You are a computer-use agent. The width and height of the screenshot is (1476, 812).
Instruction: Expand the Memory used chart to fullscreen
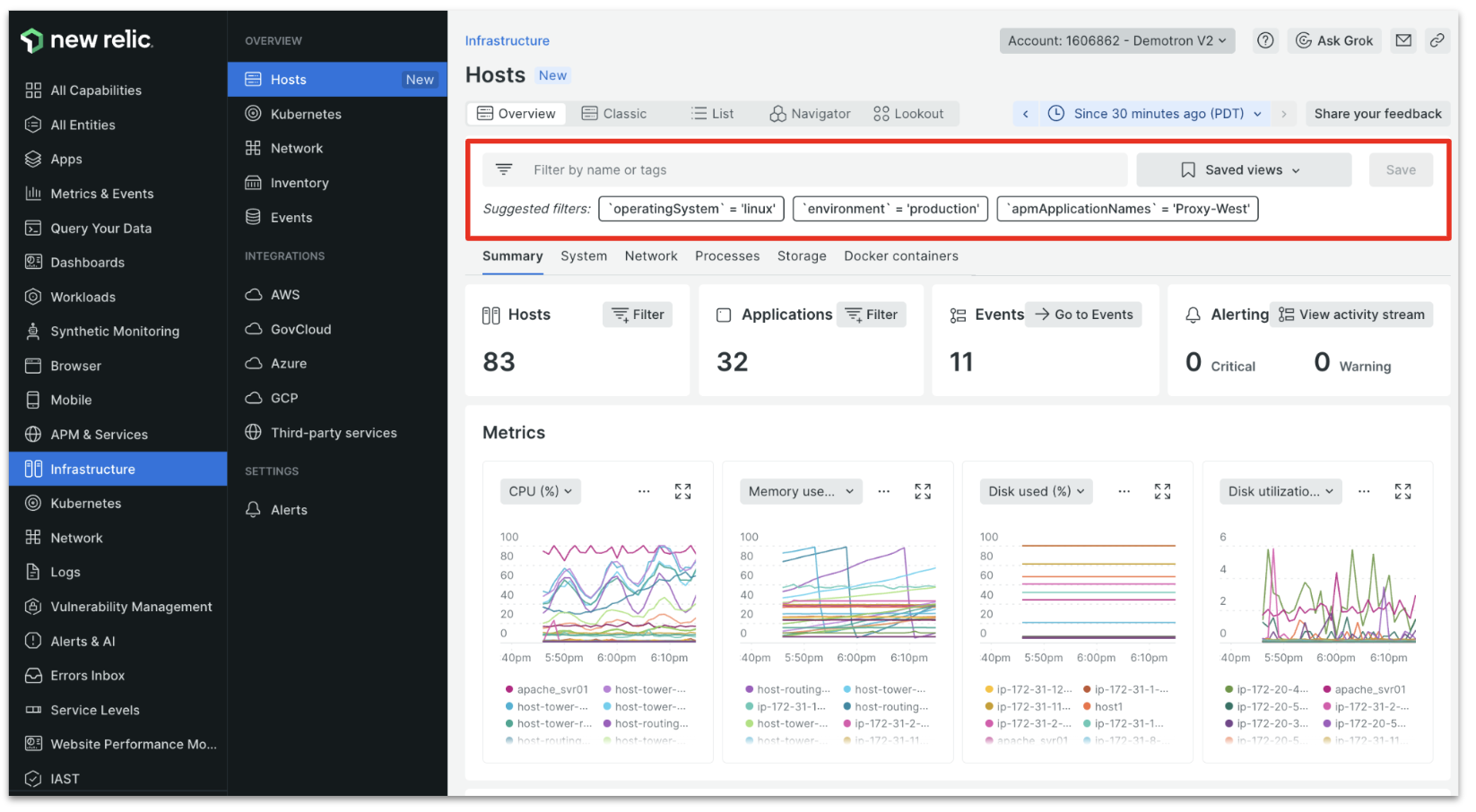pyautogui.click(x=923, y=491)
